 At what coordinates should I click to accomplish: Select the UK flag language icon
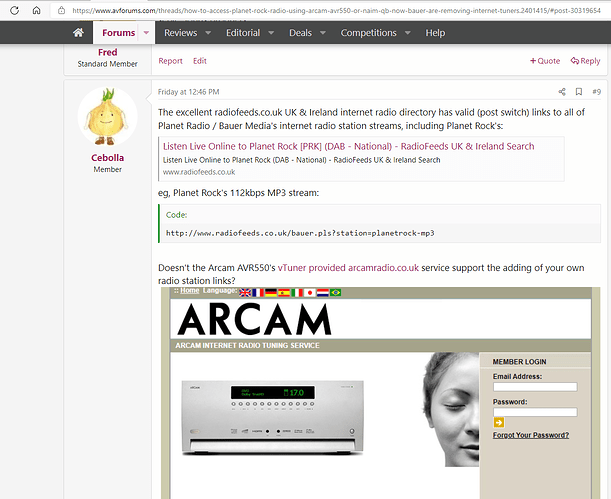click(246, 292)
